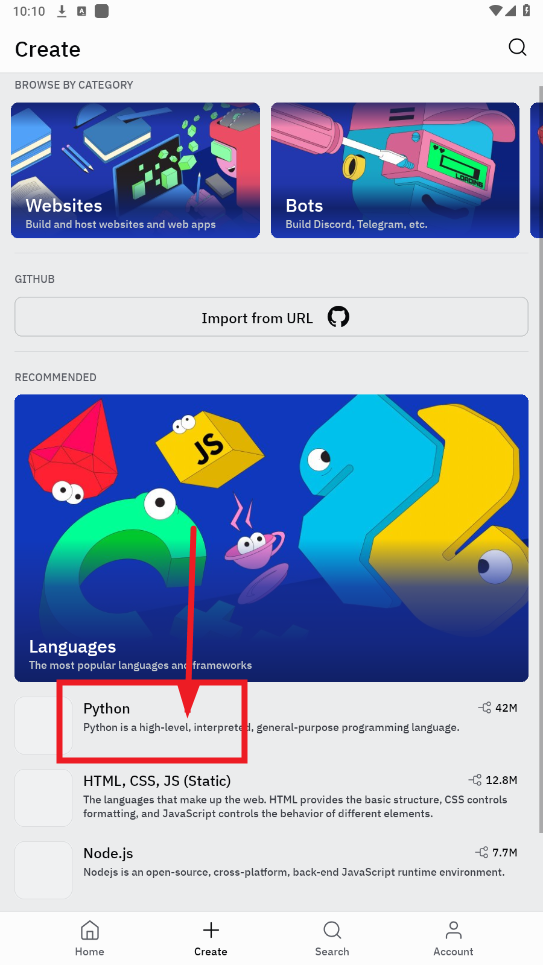Click the 42M fork count
543x965 pixels.
click(506, 708)
